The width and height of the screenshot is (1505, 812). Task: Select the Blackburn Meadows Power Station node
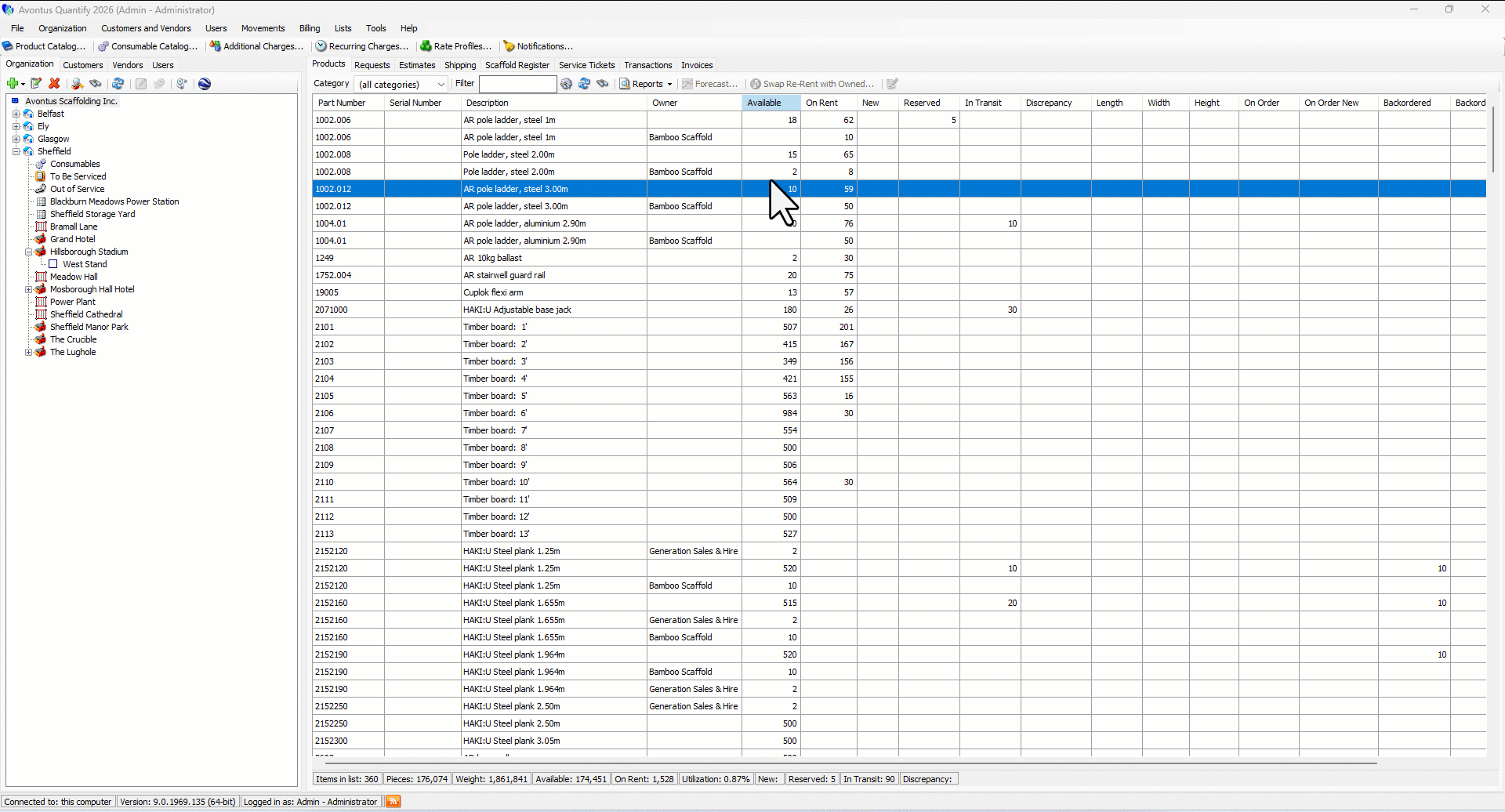[114, 201]
